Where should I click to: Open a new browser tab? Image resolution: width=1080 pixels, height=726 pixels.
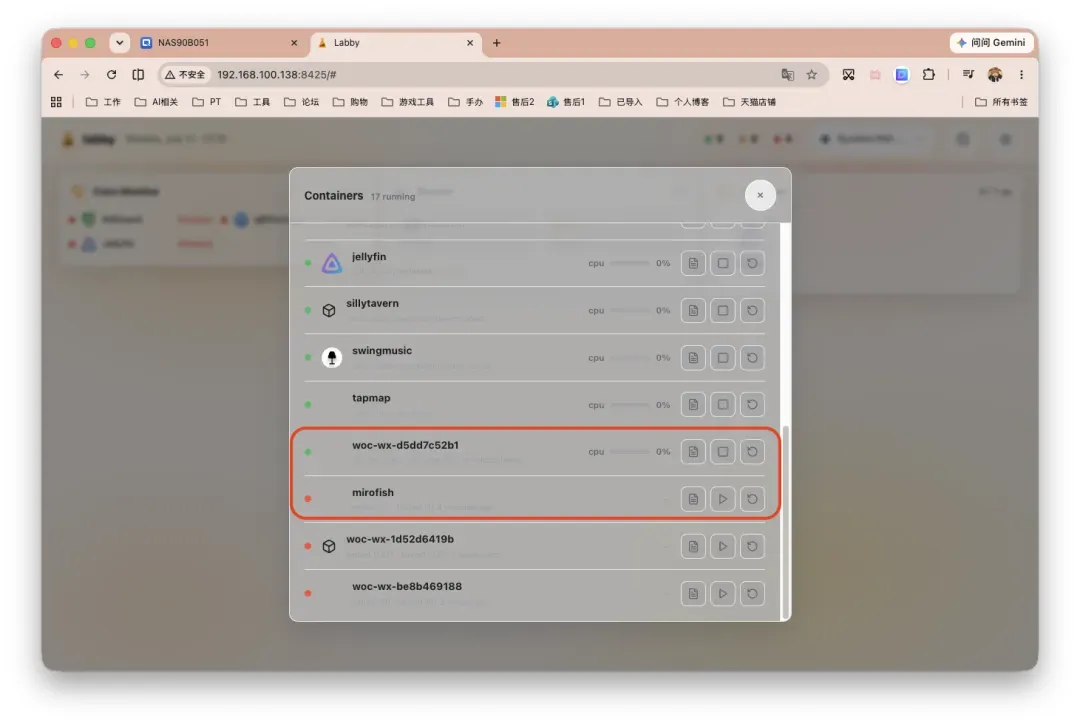point(497,43)
